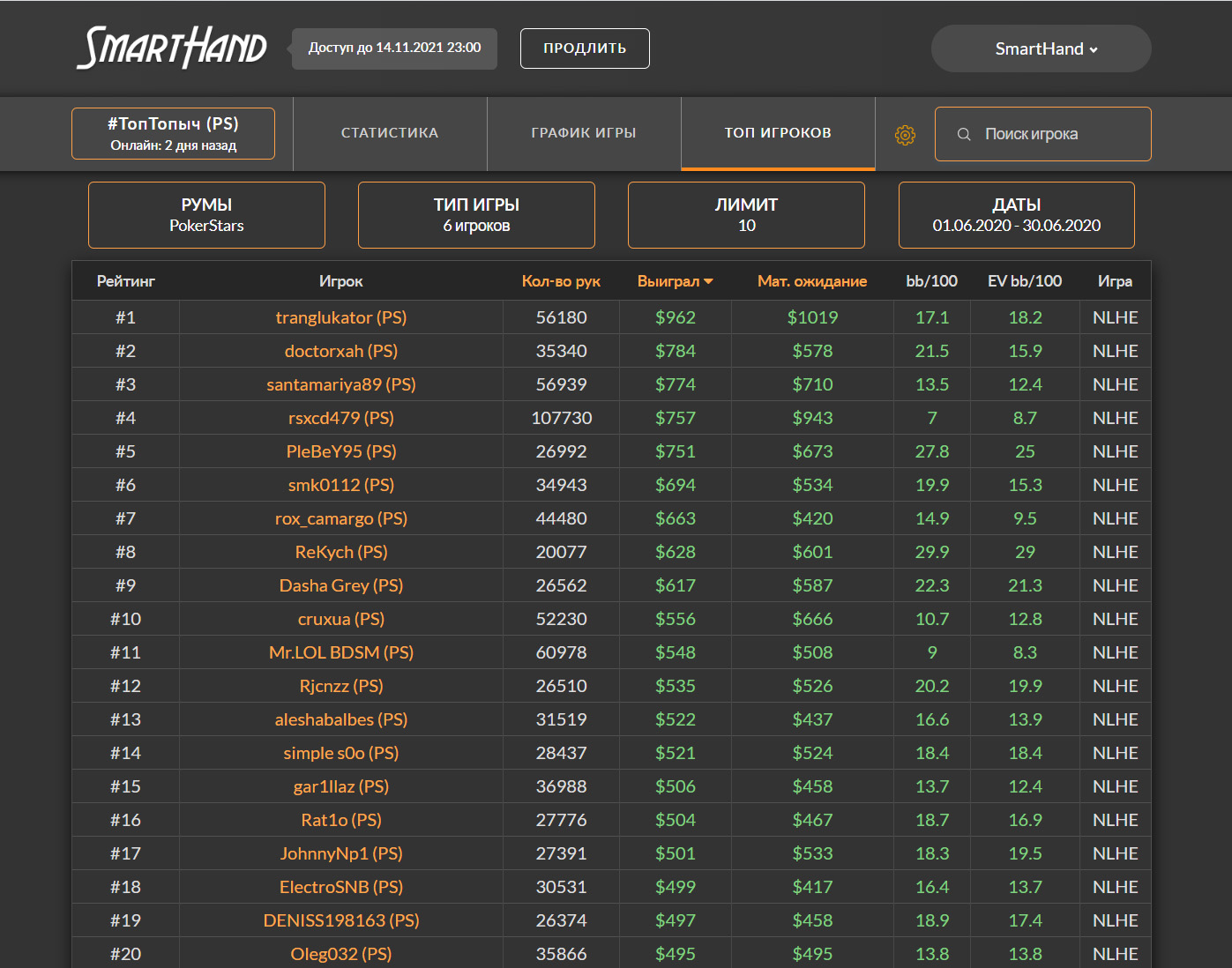The width and height of the screenshot is (1232, 968).
Task: Click expectation value $666
Action: coord(812,619)
